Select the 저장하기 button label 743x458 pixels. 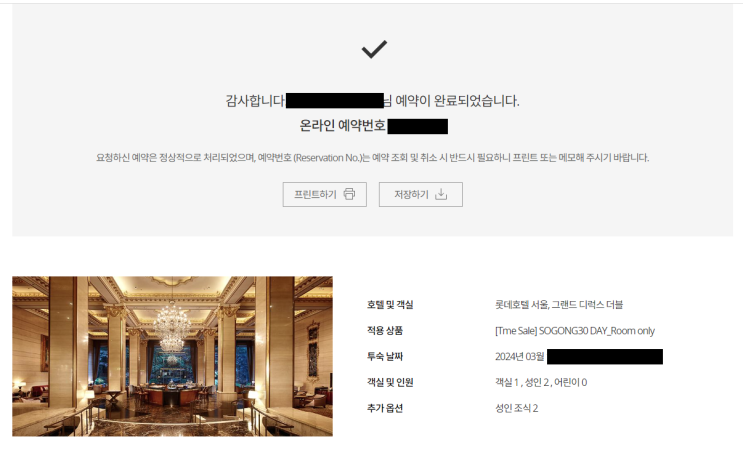[411, 195]
